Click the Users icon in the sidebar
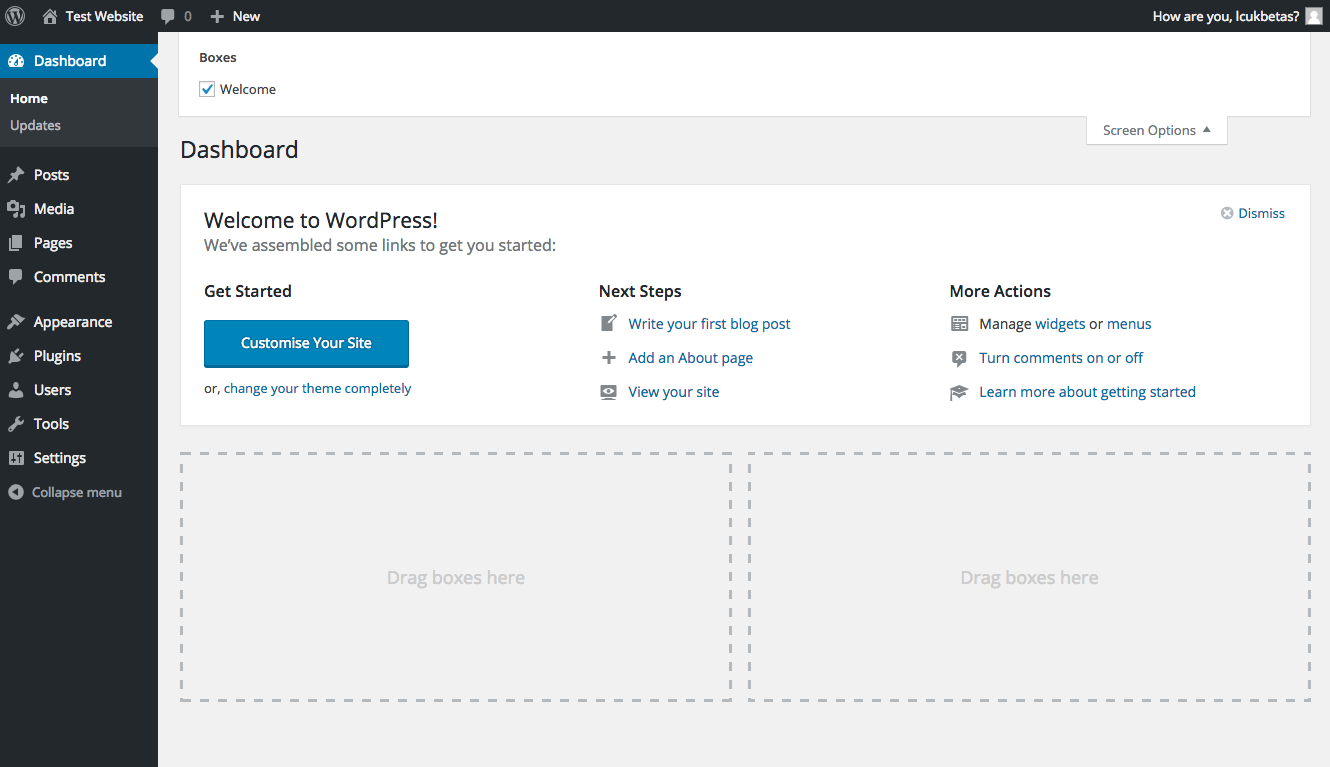 (x=18, y=389)
